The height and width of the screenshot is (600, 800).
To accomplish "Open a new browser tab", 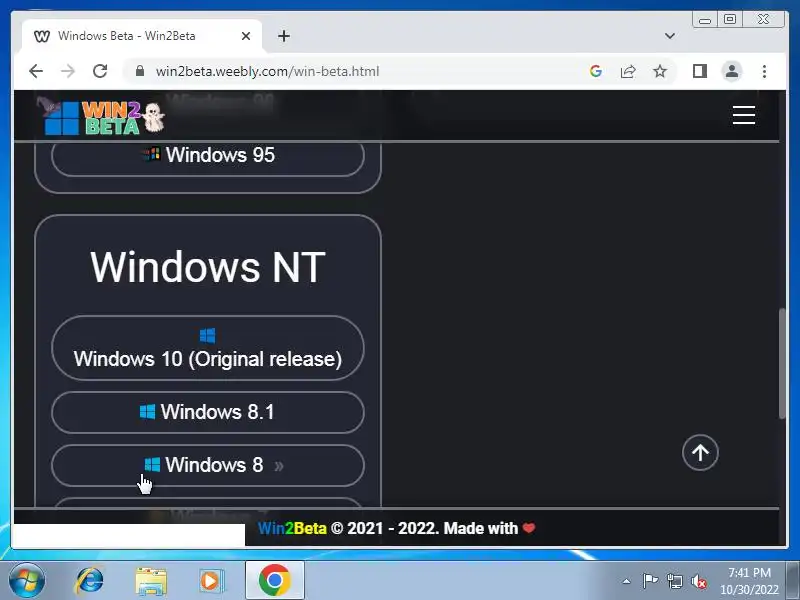I will (x=284, y=36).
